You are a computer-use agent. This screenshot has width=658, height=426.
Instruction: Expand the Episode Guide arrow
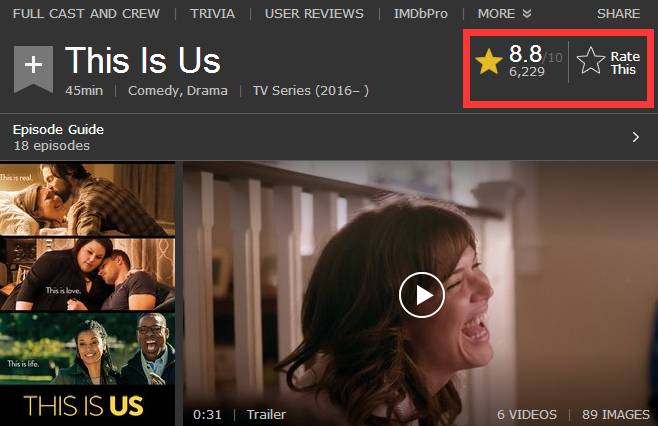pos(636,137)
